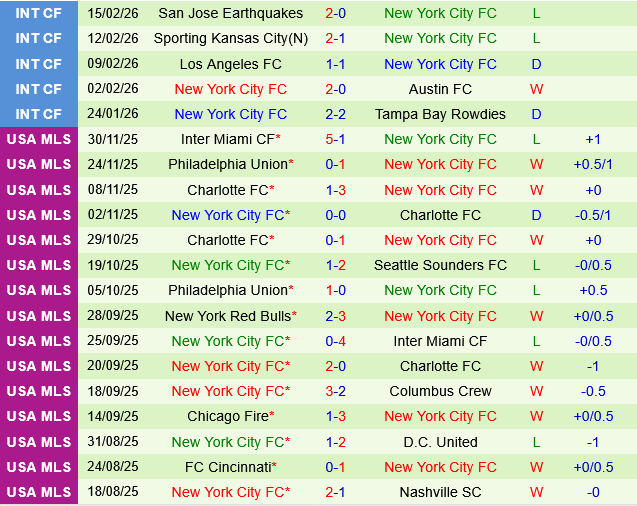Open the San Jose Earthquakes team link
This screenshot has height=506, width=637.
pyautogui.click(x=230, y=14)
